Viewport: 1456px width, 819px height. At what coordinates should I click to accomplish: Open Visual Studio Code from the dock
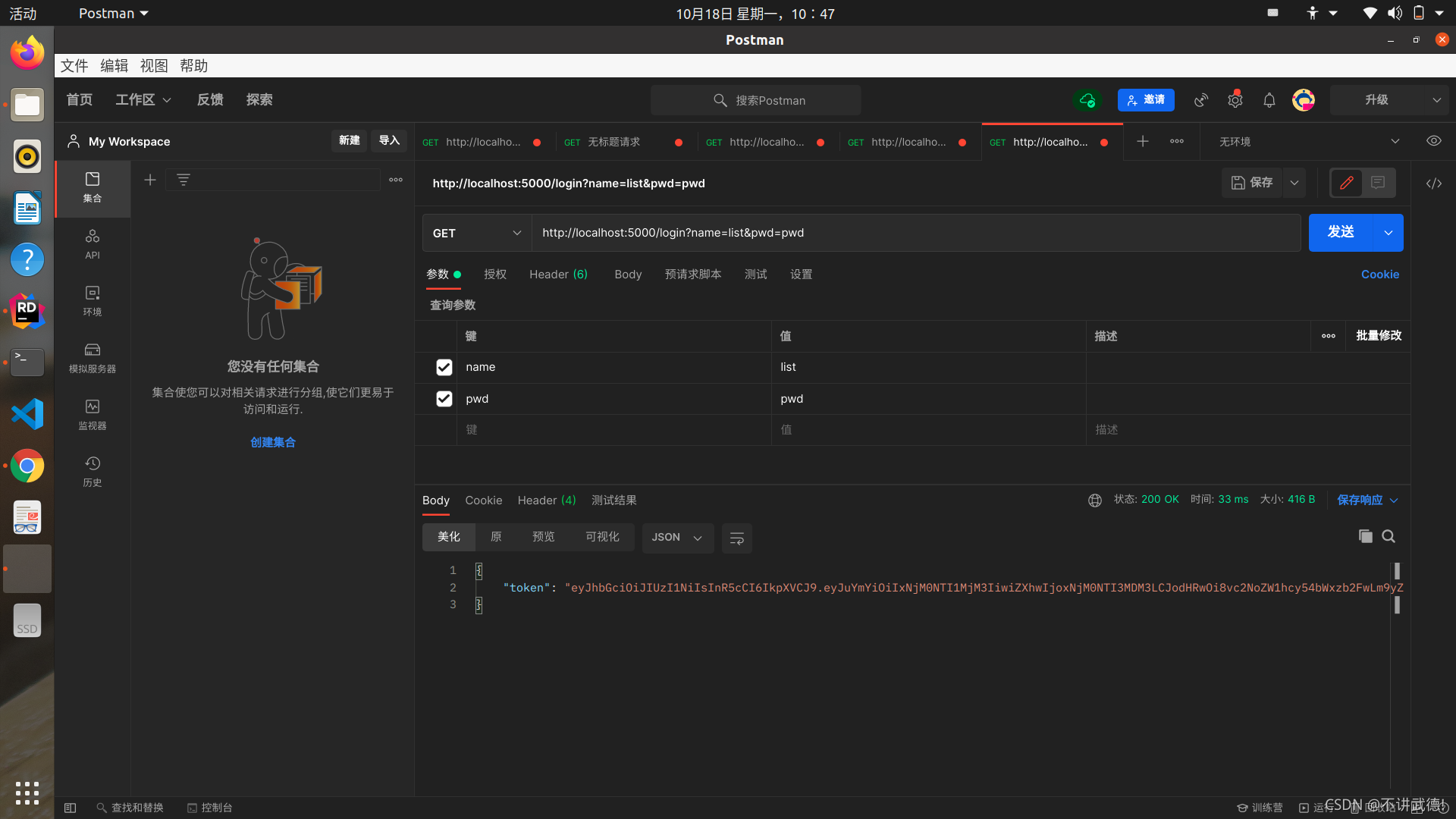[27, 414]
